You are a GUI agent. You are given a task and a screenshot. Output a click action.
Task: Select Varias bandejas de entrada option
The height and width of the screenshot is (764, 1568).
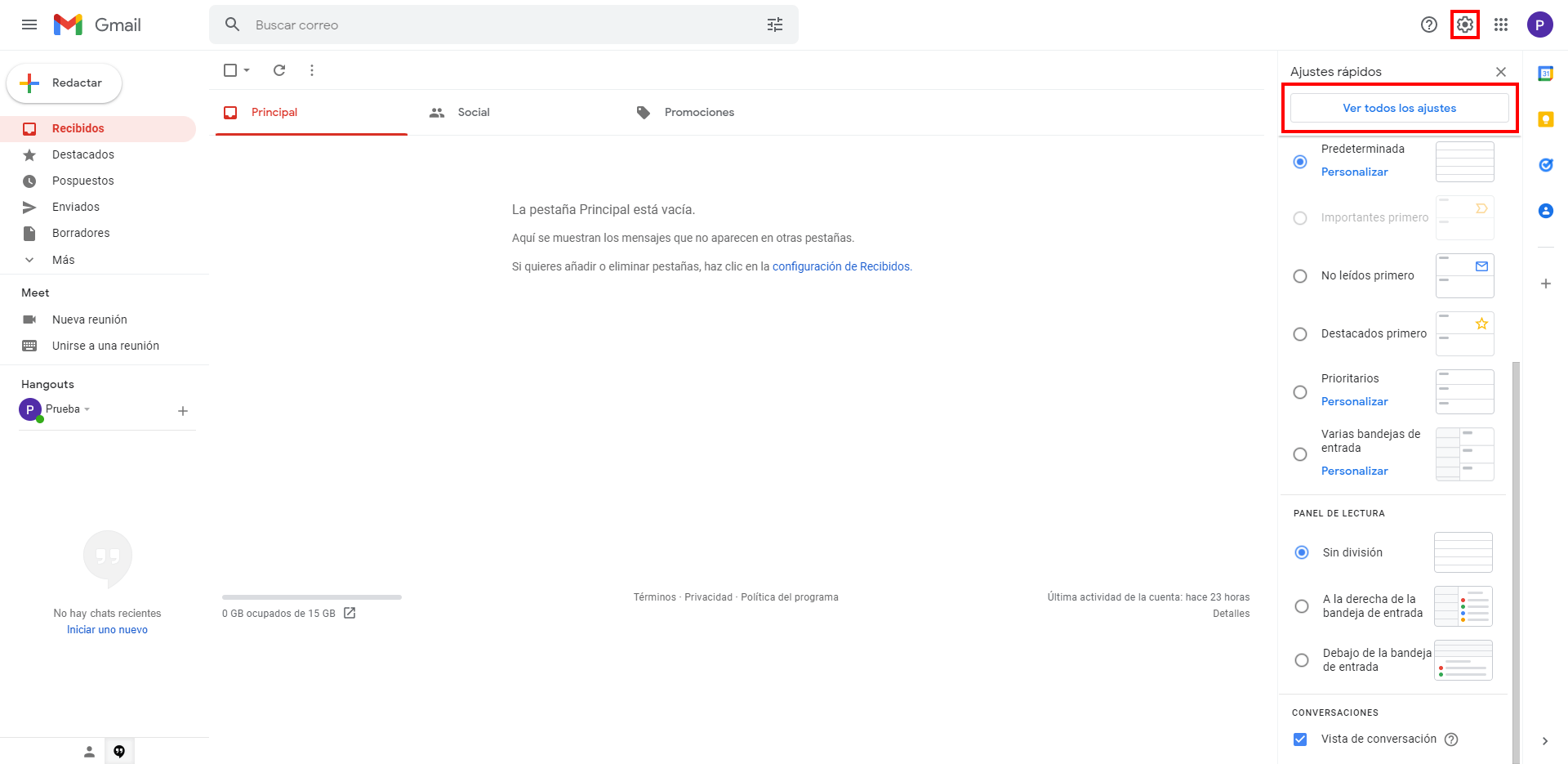point(1300,454)
